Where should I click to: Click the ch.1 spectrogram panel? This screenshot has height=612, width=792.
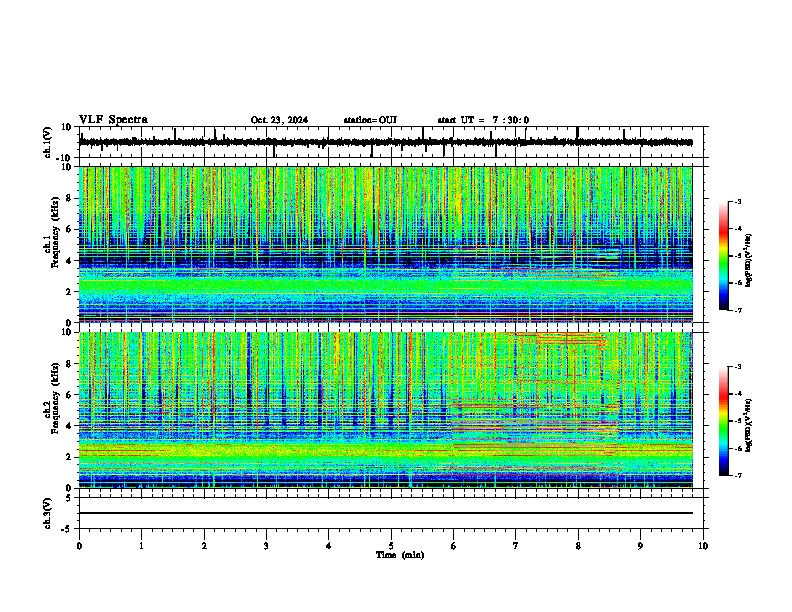click(x=386, y=244)
